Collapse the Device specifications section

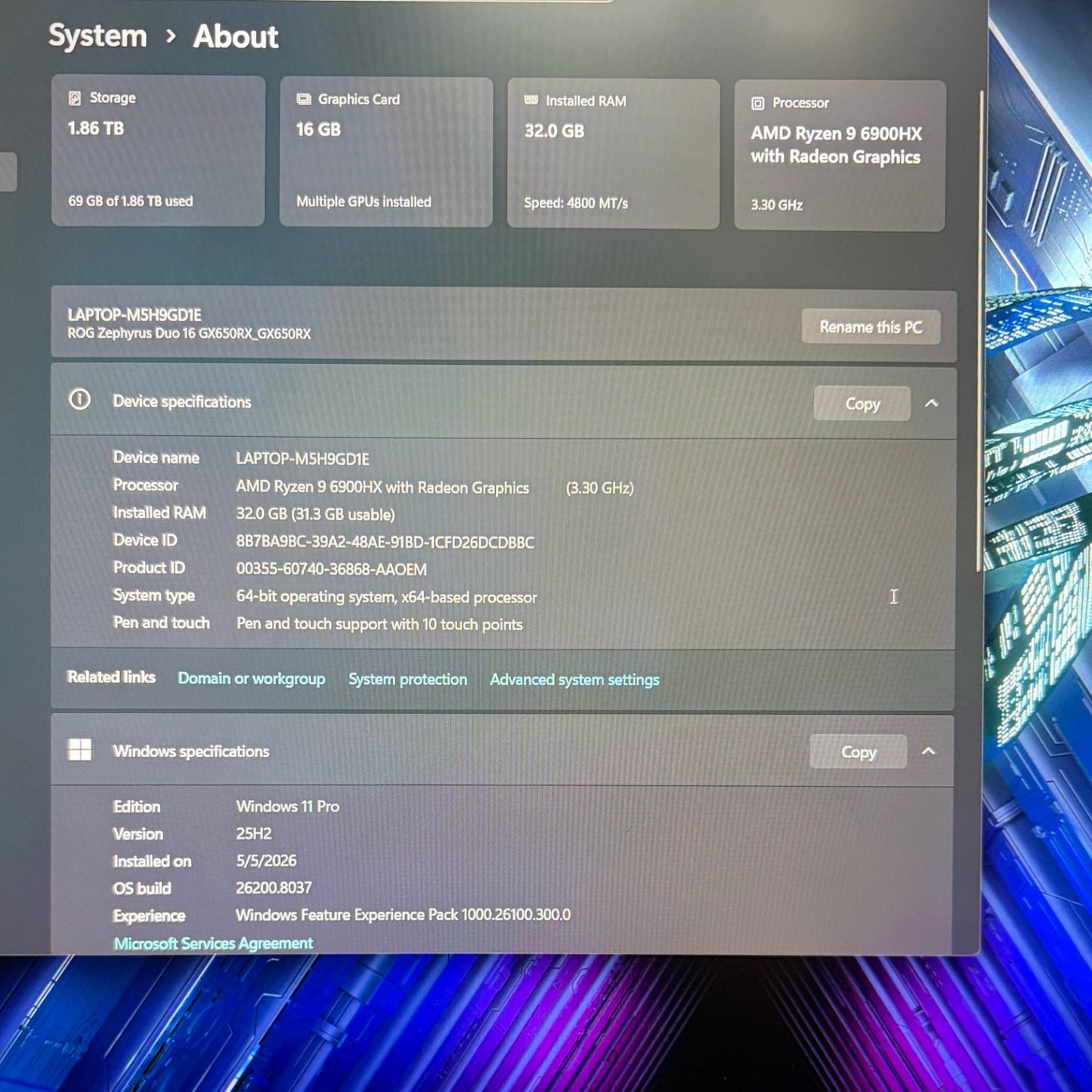(932, 404)
